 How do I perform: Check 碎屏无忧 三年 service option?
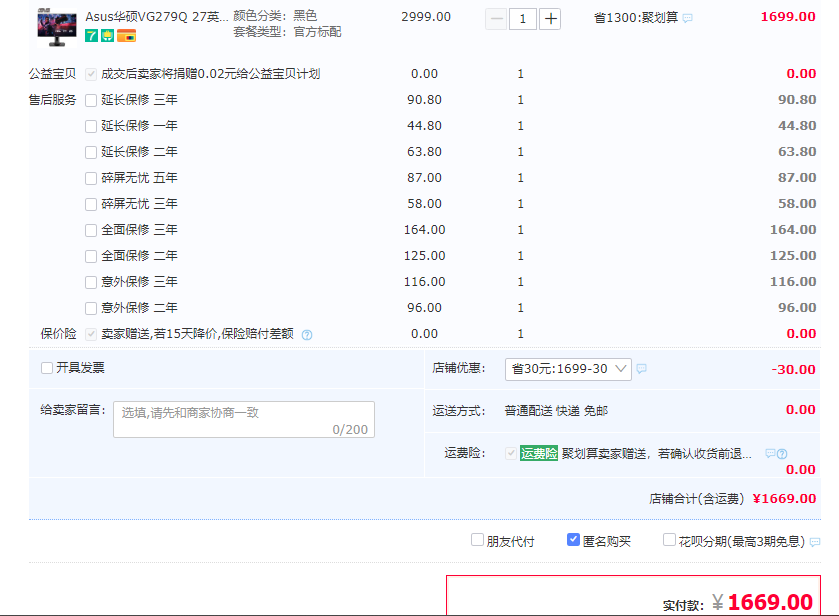point(91,204)
